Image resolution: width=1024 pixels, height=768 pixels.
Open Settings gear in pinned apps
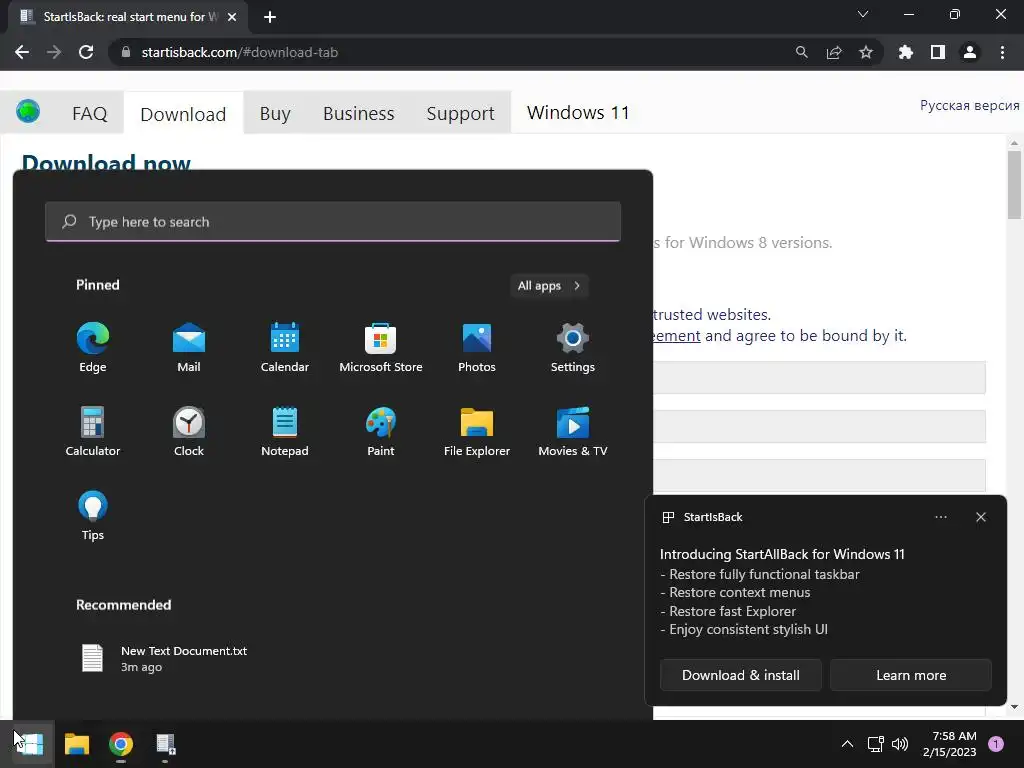point(573,347)
